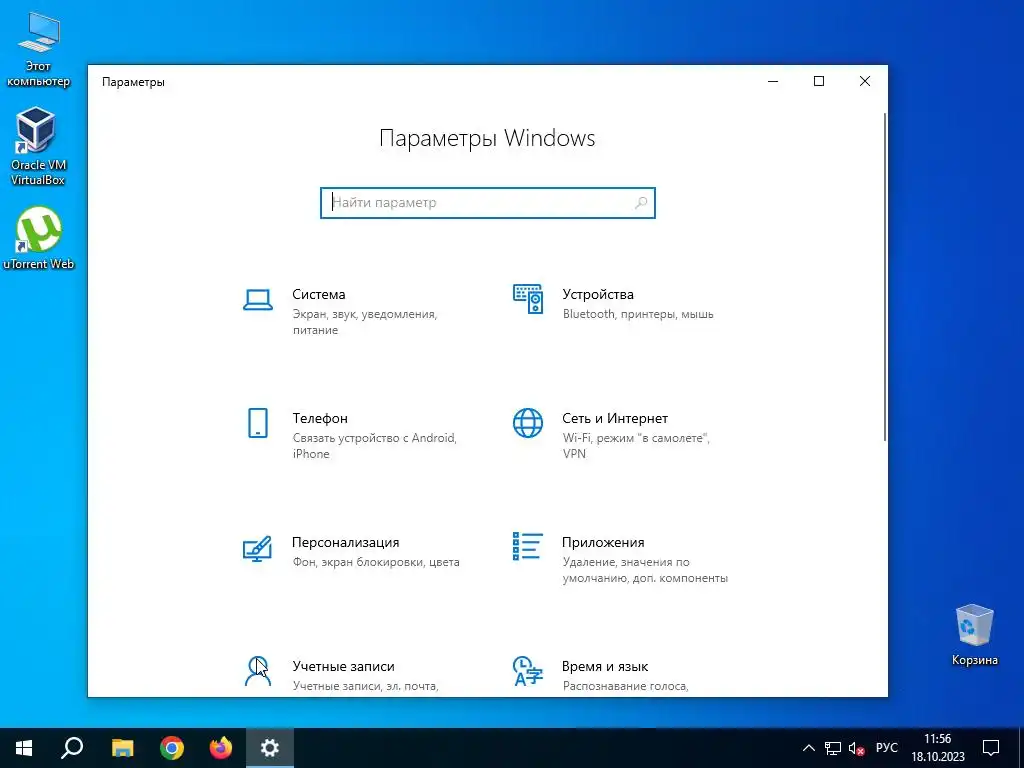Open the Телефон phone icon
This screenshot has width=1024, height=768.
258,423
